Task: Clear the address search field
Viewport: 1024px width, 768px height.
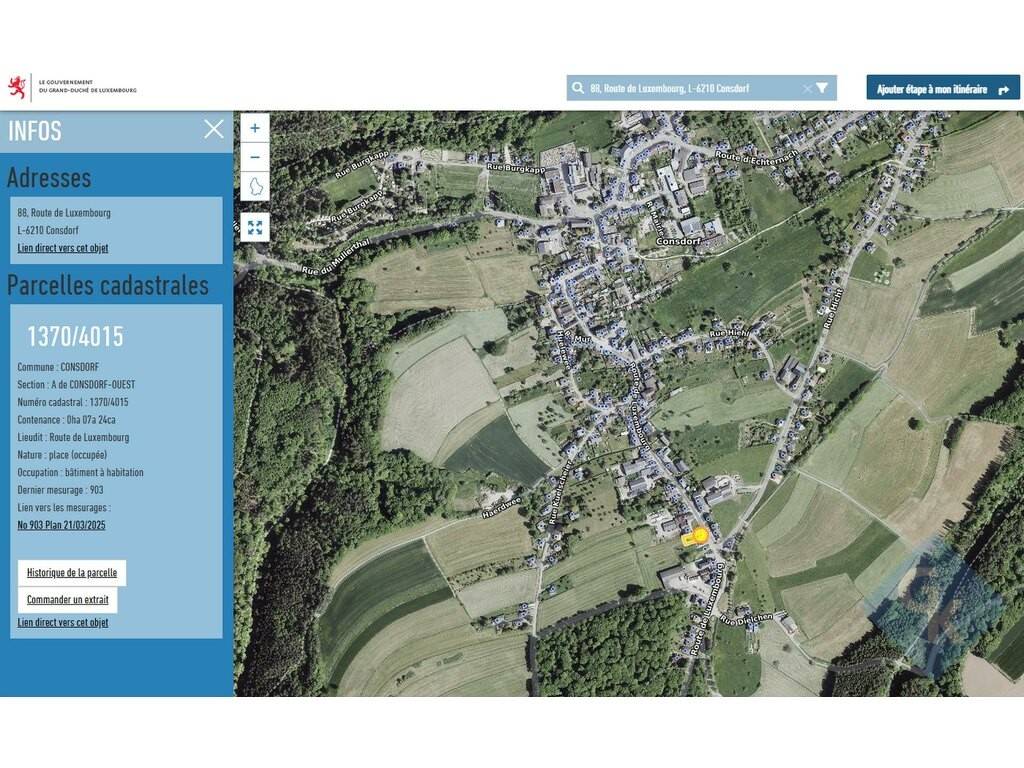Action: (x=807, y=88)
